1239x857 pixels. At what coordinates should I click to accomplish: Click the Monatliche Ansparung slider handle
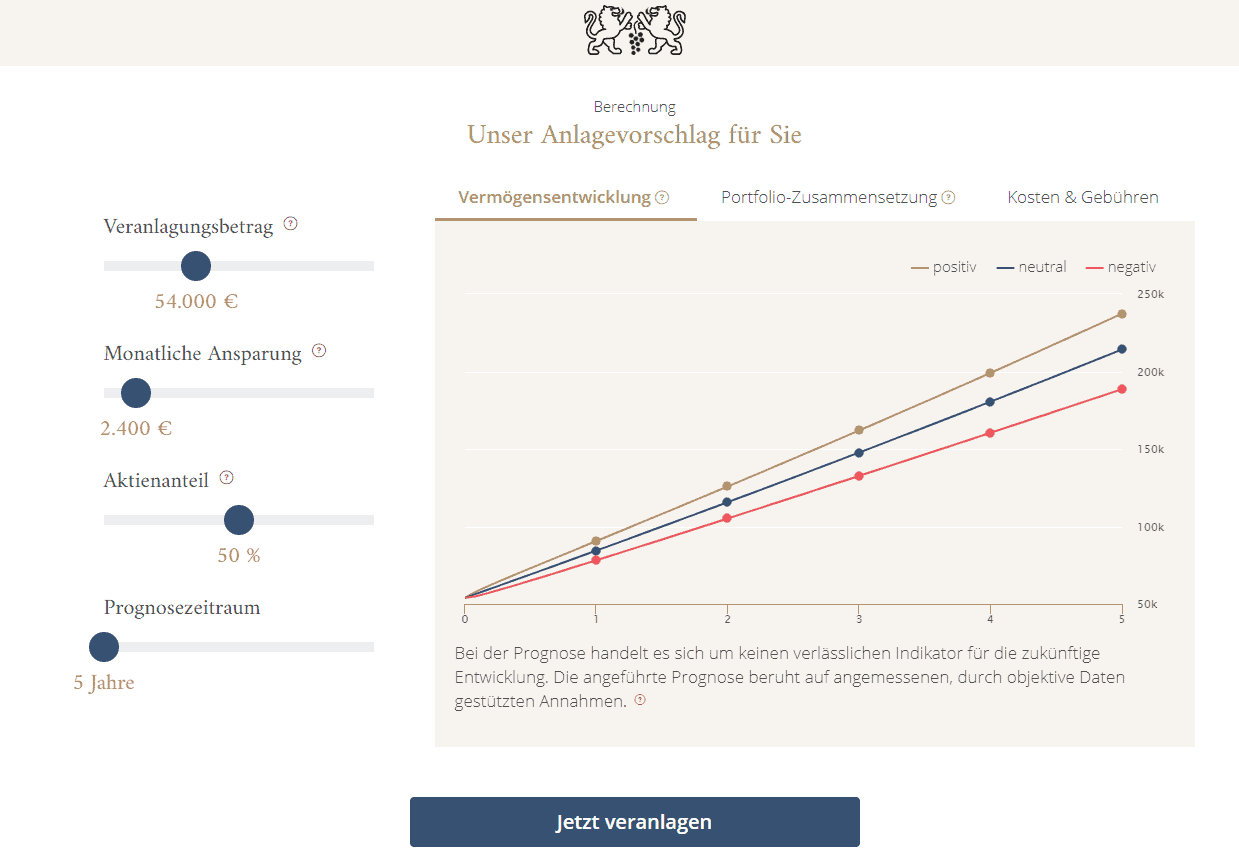tap(136, 393)
